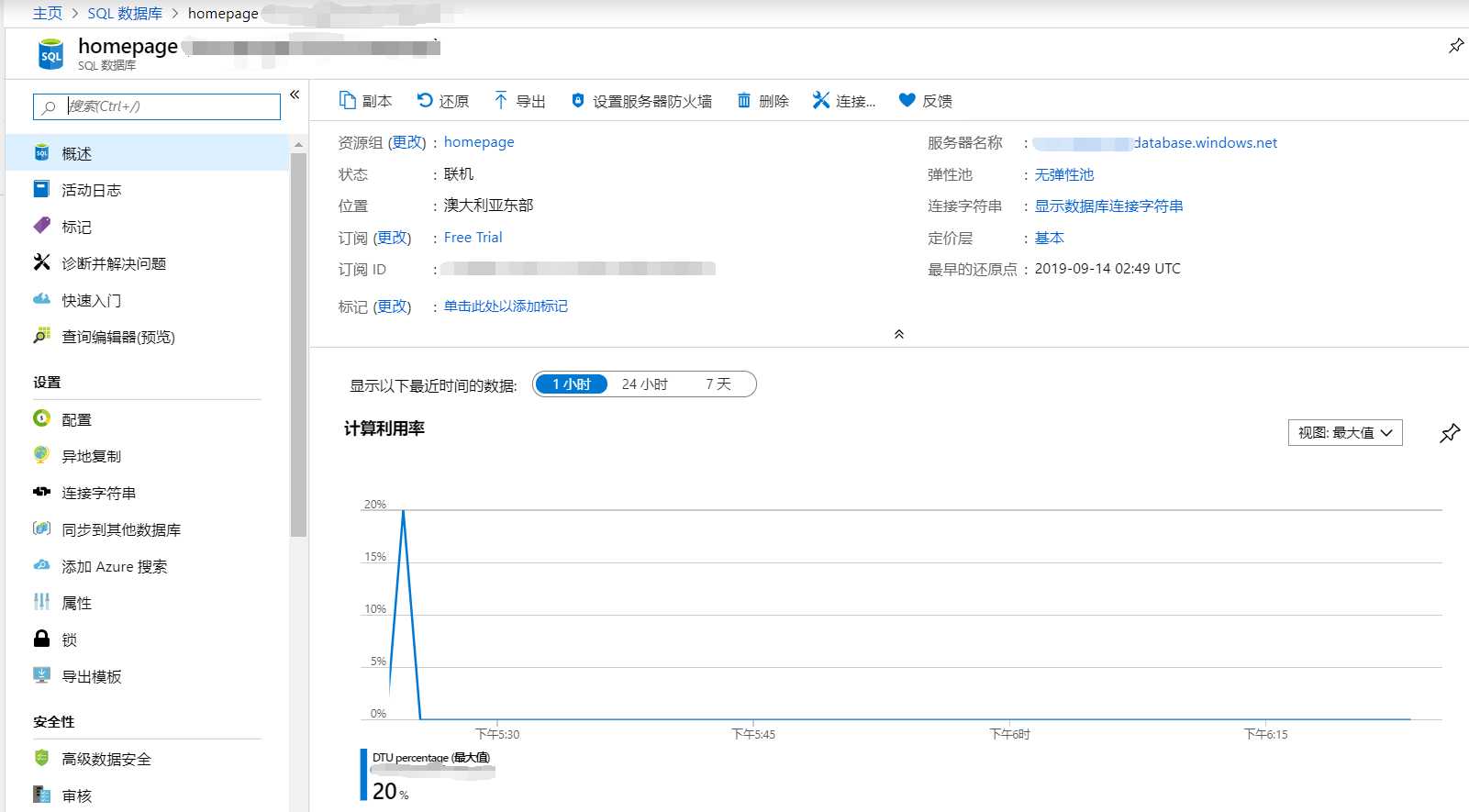Open database.windows.net server name link
This screenshot has width=1469, height=812.
(1154, 143)
